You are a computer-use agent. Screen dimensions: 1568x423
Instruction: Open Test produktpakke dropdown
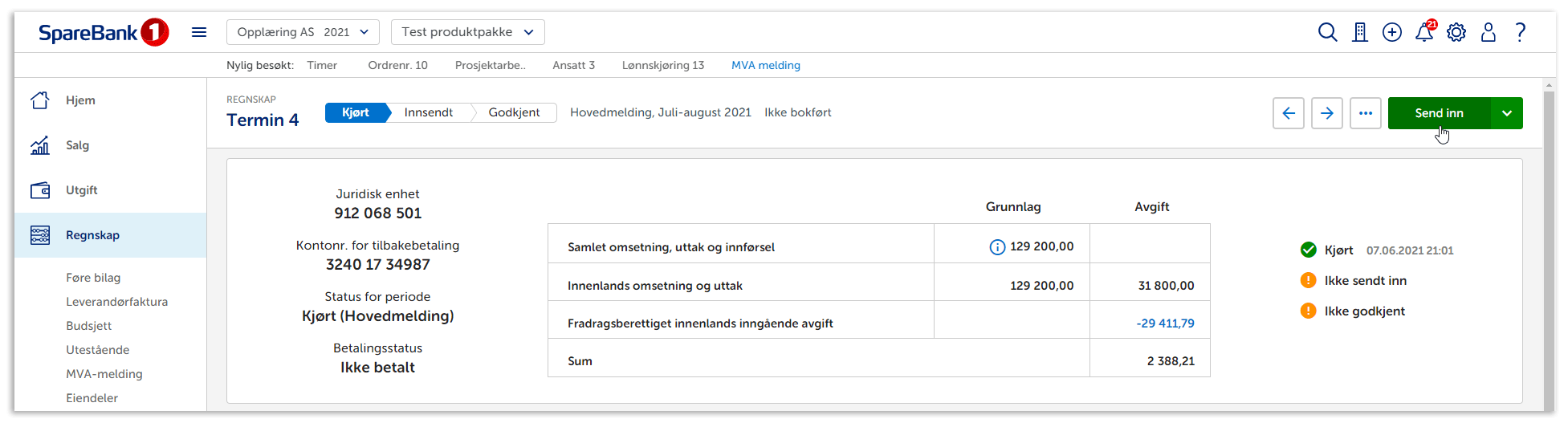coord(467,32)
